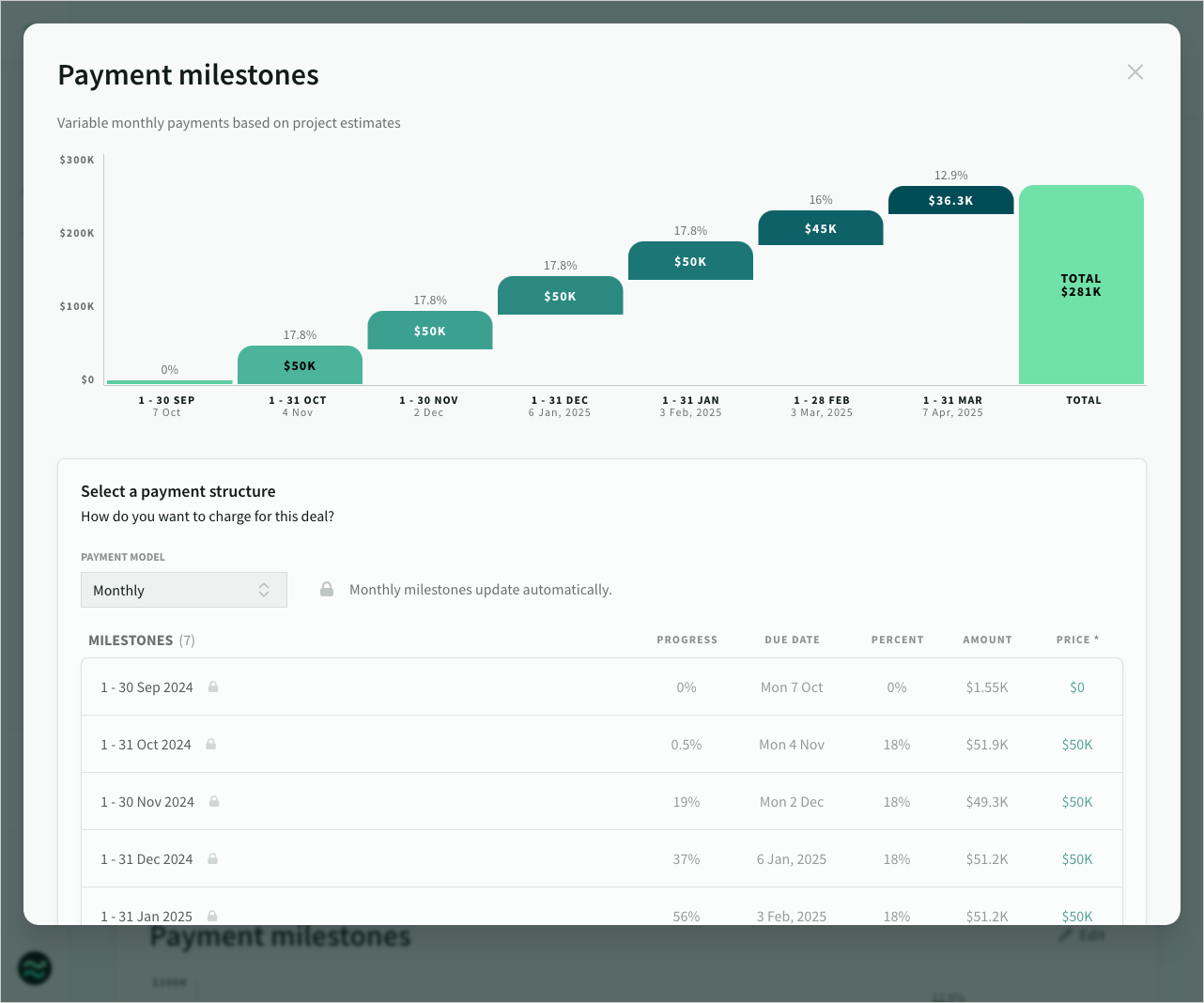Click the 16% label above February bar
This screenshot has height=1003, width=1204.
click(x=821, y=200)
